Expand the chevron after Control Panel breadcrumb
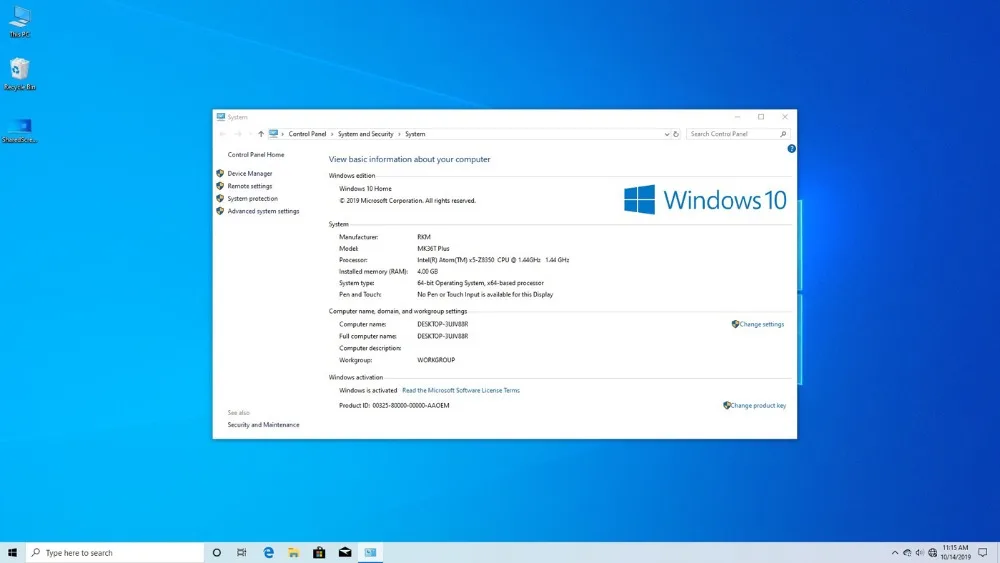Screen dimensions: 1000x563 [332, 135]
